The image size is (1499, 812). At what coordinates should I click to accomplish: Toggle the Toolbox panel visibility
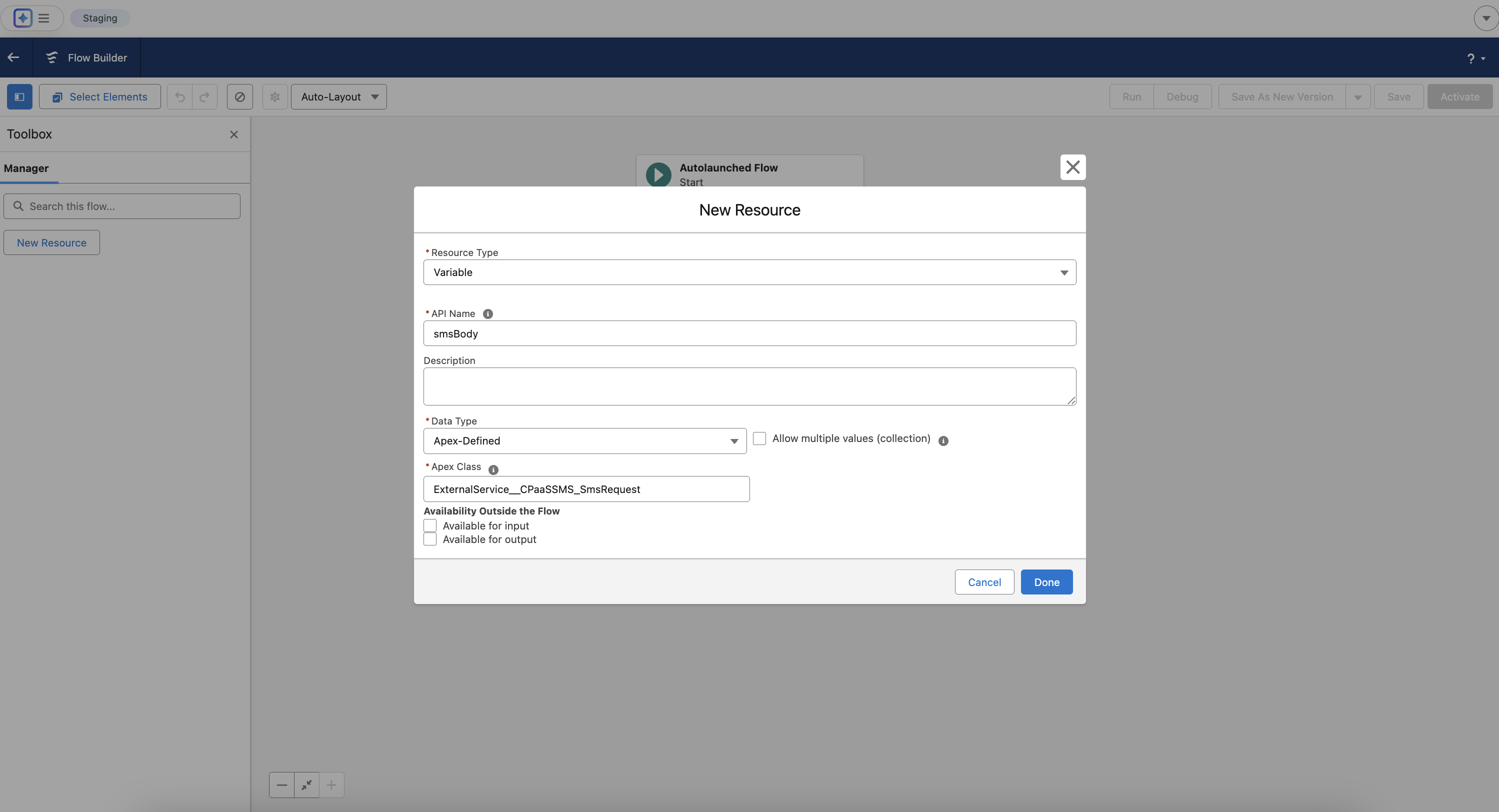point(19,96)
